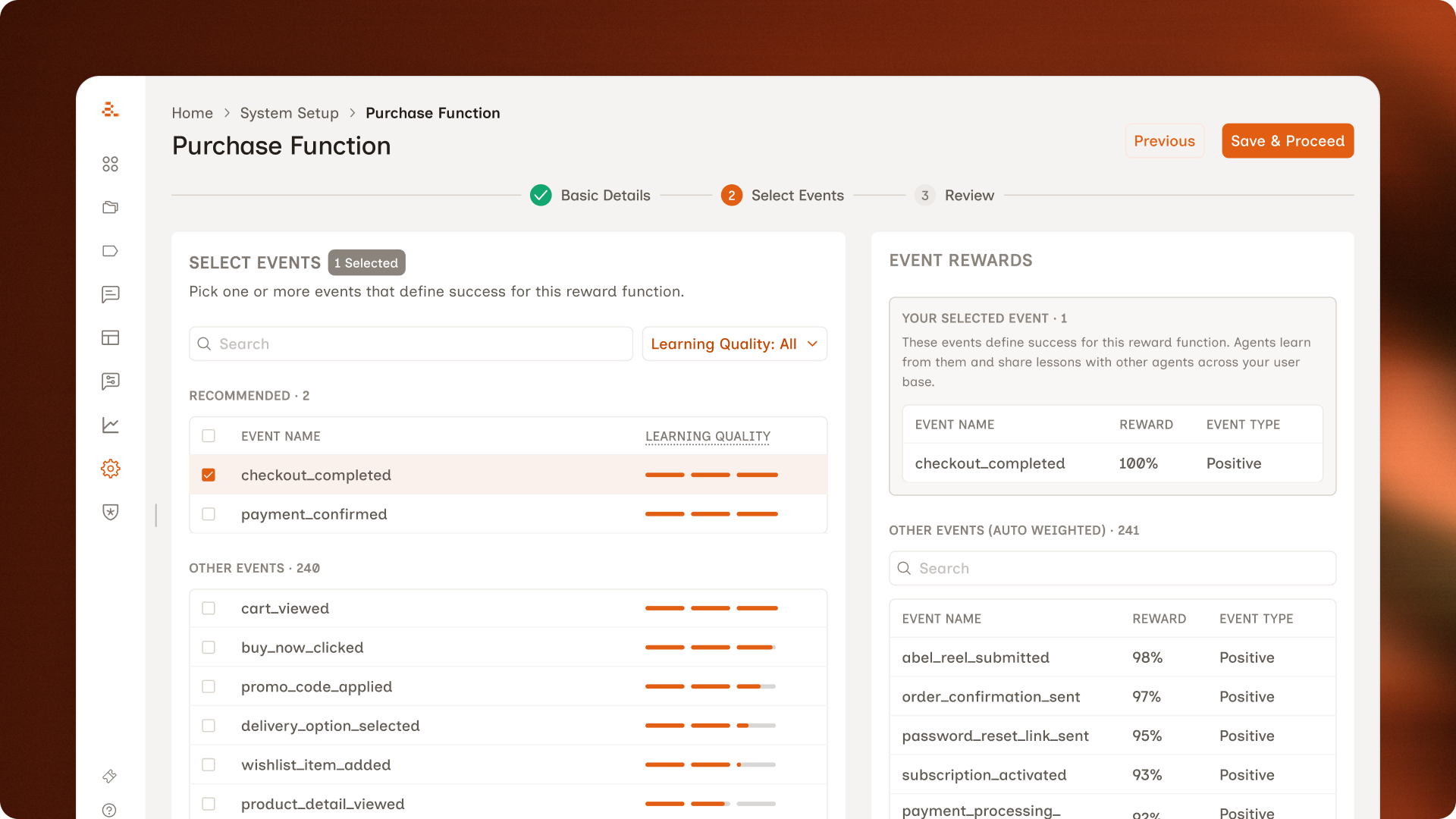This screenshot has width=1456, height=819.
Task: Click checkout_completed in Your Selected Event table
Action: tap(990, 463)
